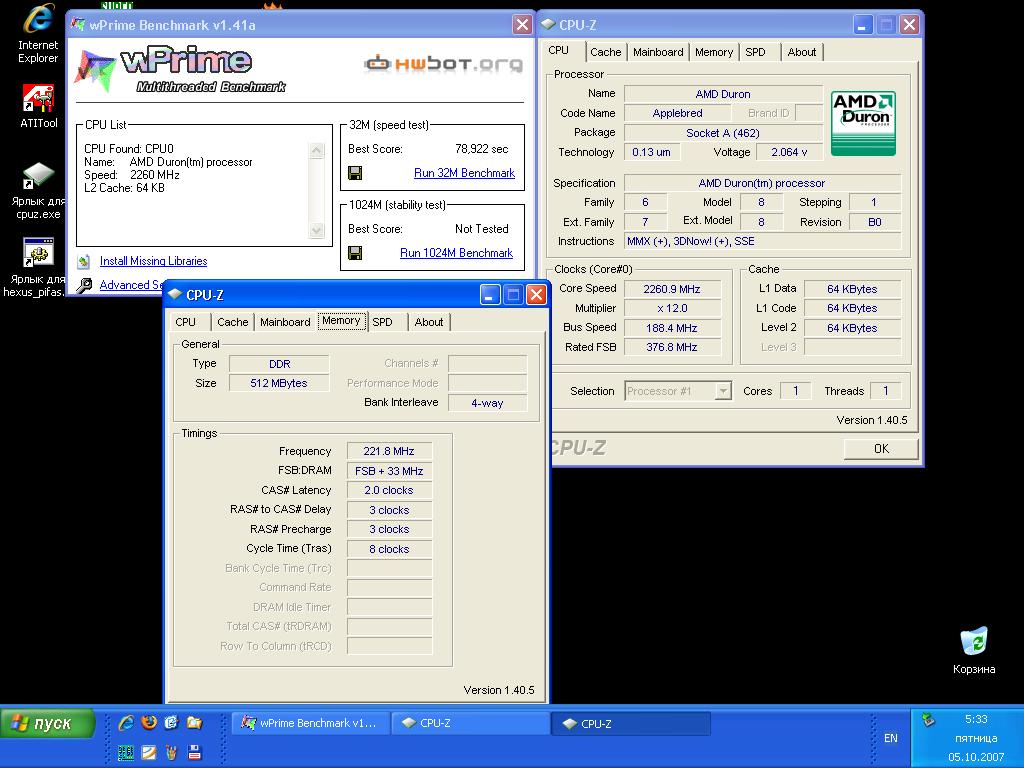The width and height of the screenshot is (1024, 768).
Task: Click the memory Size value 512 MBytes
Action: click(x=279, y=383)
